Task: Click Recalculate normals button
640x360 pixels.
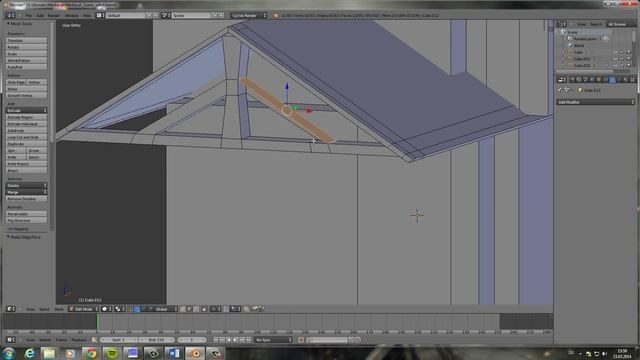Action: [26, 213]
